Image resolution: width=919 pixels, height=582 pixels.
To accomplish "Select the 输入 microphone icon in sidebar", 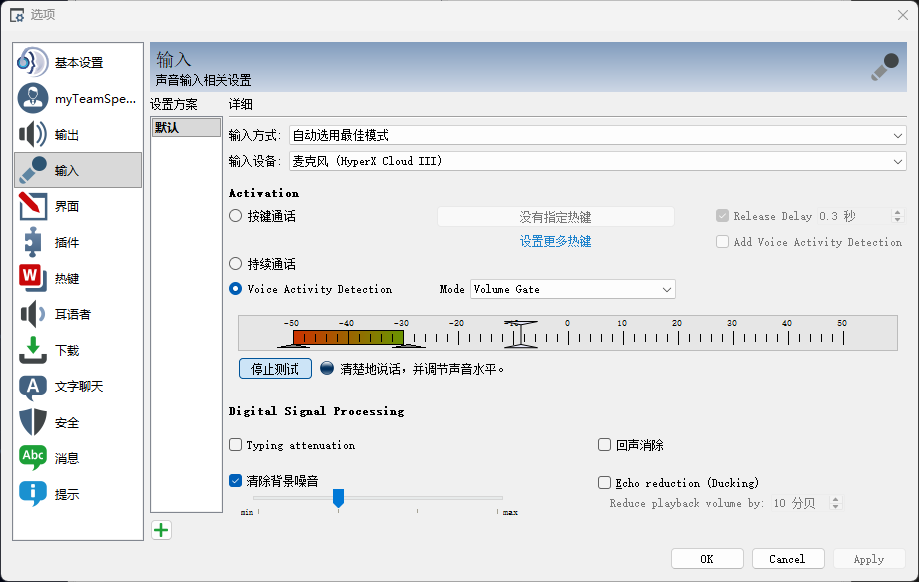I will coord(33,170).
